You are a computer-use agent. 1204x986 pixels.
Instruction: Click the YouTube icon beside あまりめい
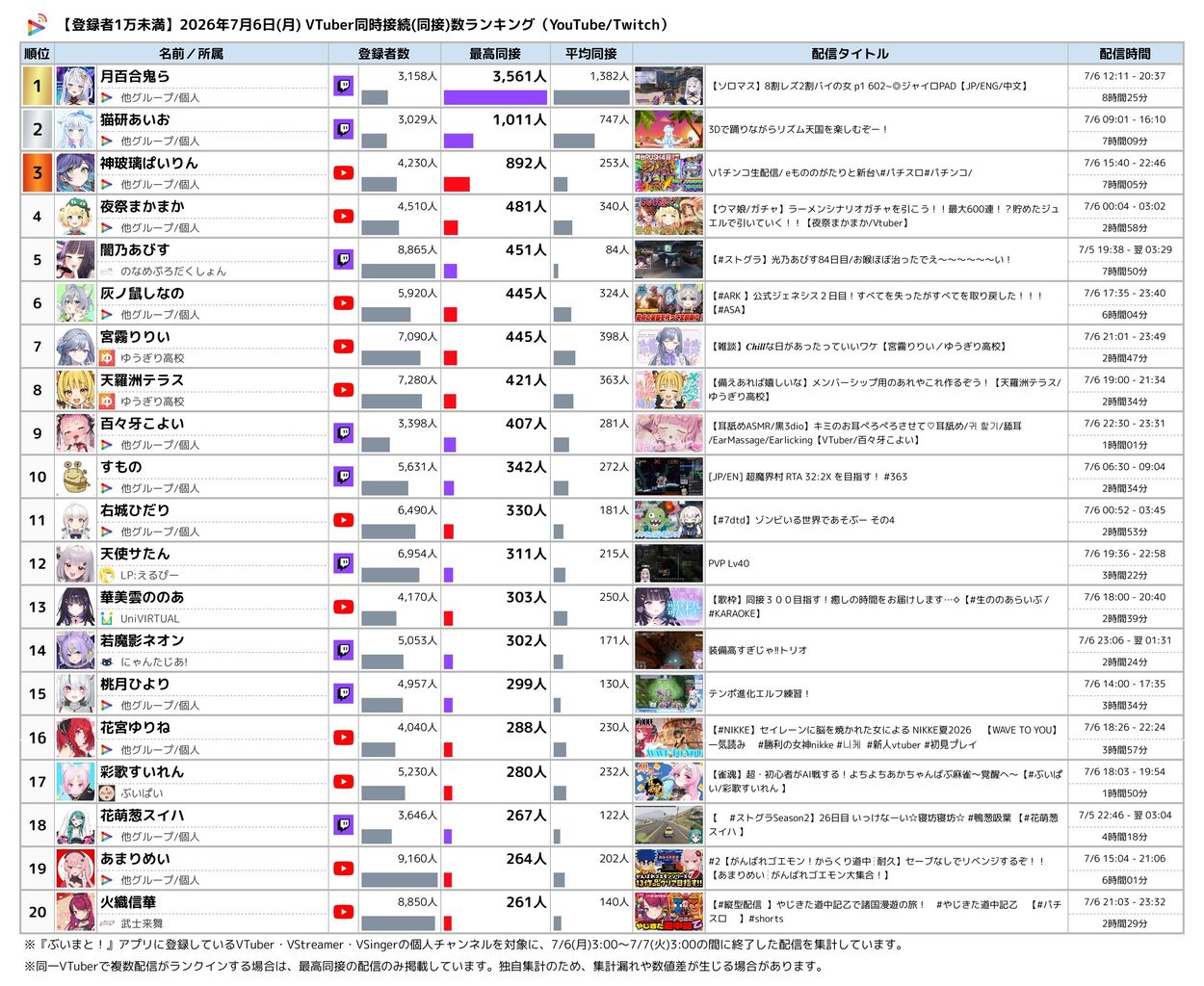click(x=343, y=869)
